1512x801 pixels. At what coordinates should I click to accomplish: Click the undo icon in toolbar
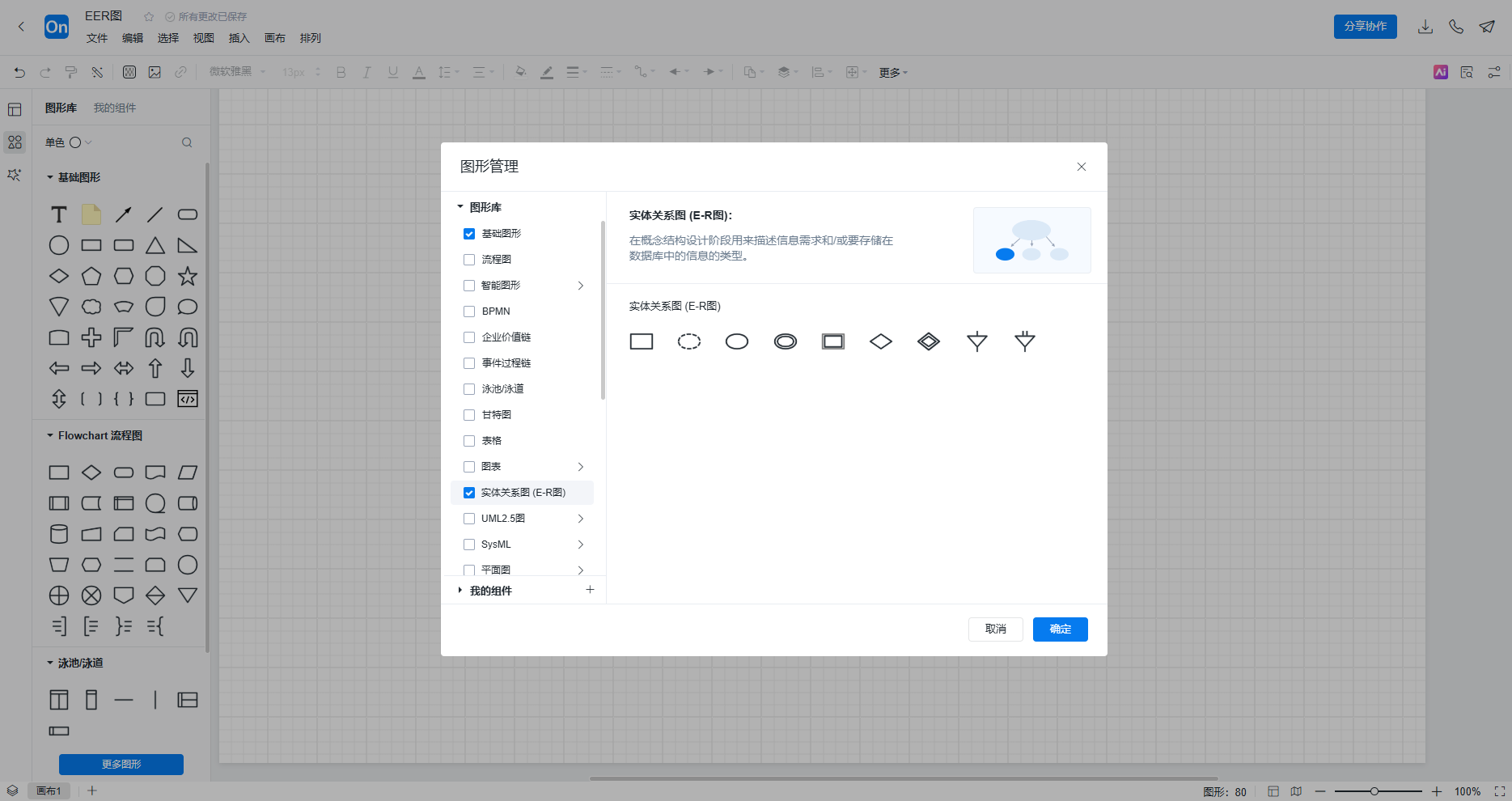tap(19, 72)
